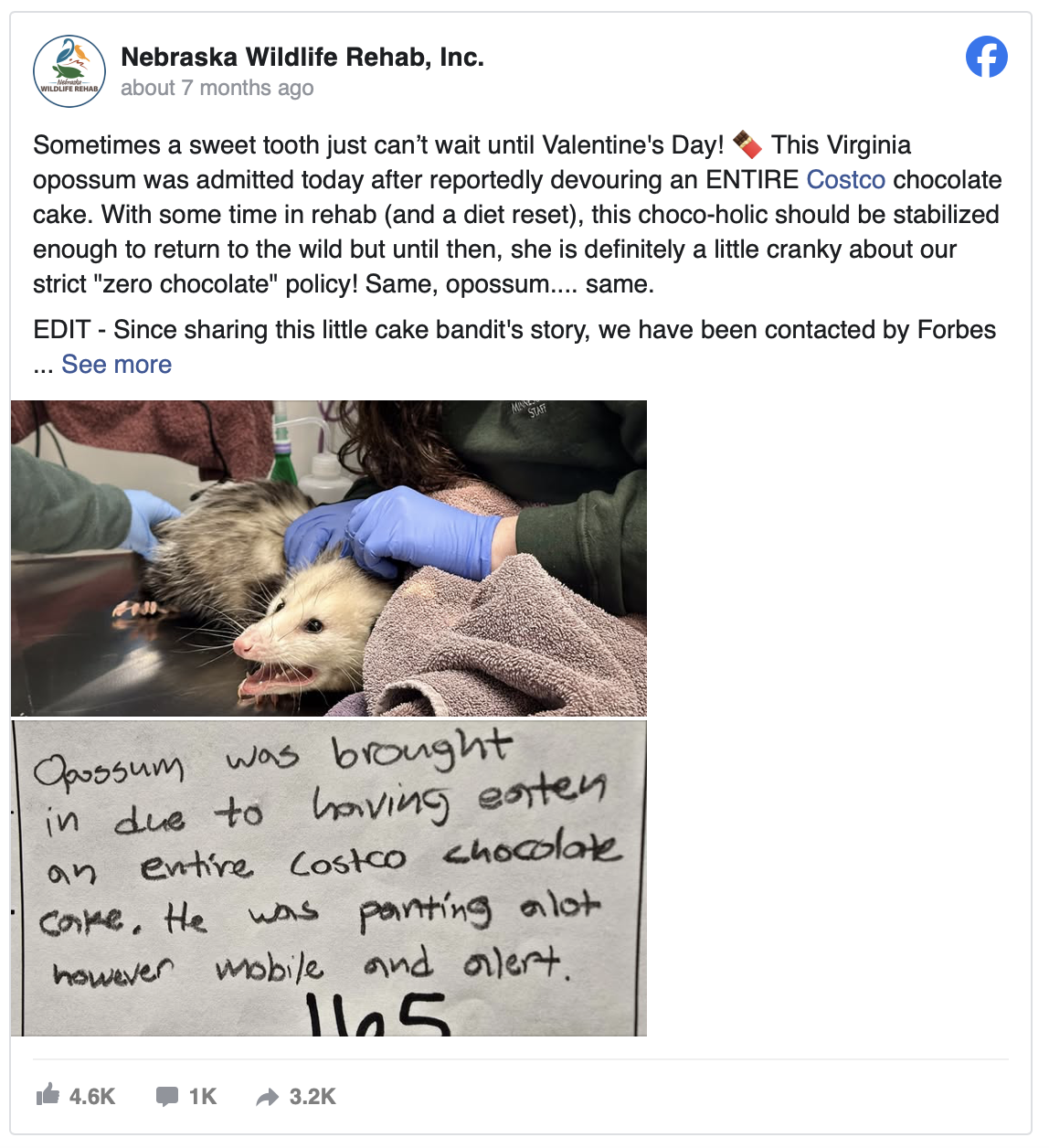This screenshot has width=1049, height=1148.
Task: Expand post text with See more
Action: click(116, 364)
